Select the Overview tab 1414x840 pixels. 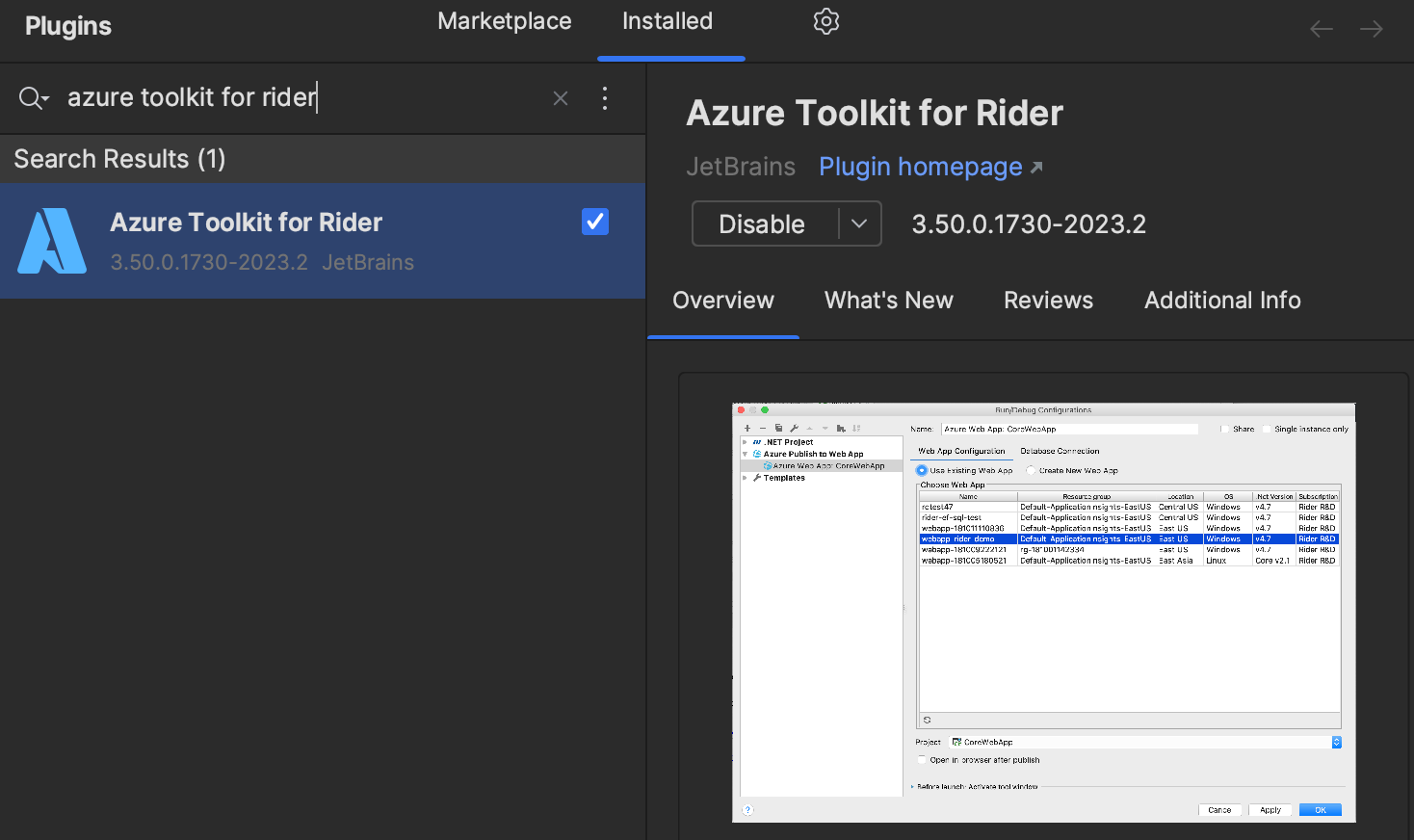tap(723, 301)
